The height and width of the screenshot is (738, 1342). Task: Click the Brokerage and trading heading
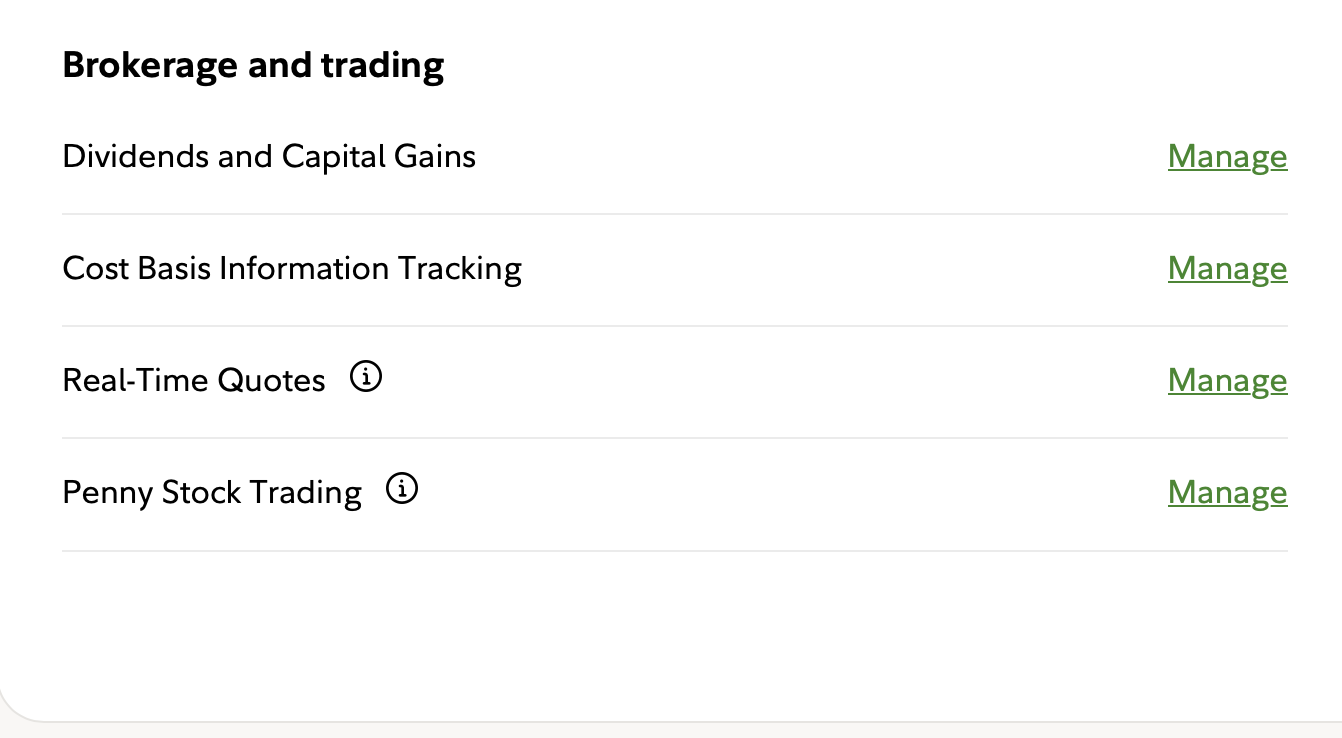(x=253, y=66)
